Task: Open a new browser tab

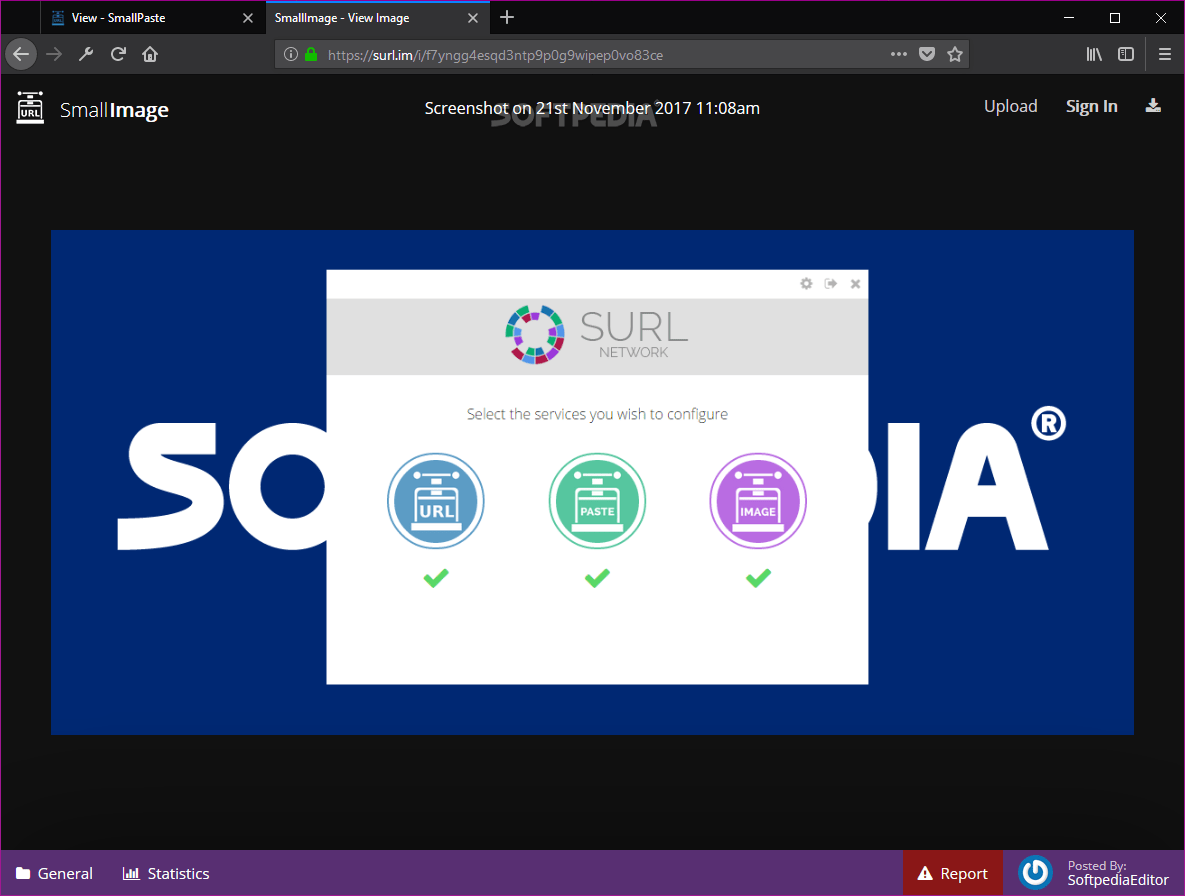Action: coord(507,17)
